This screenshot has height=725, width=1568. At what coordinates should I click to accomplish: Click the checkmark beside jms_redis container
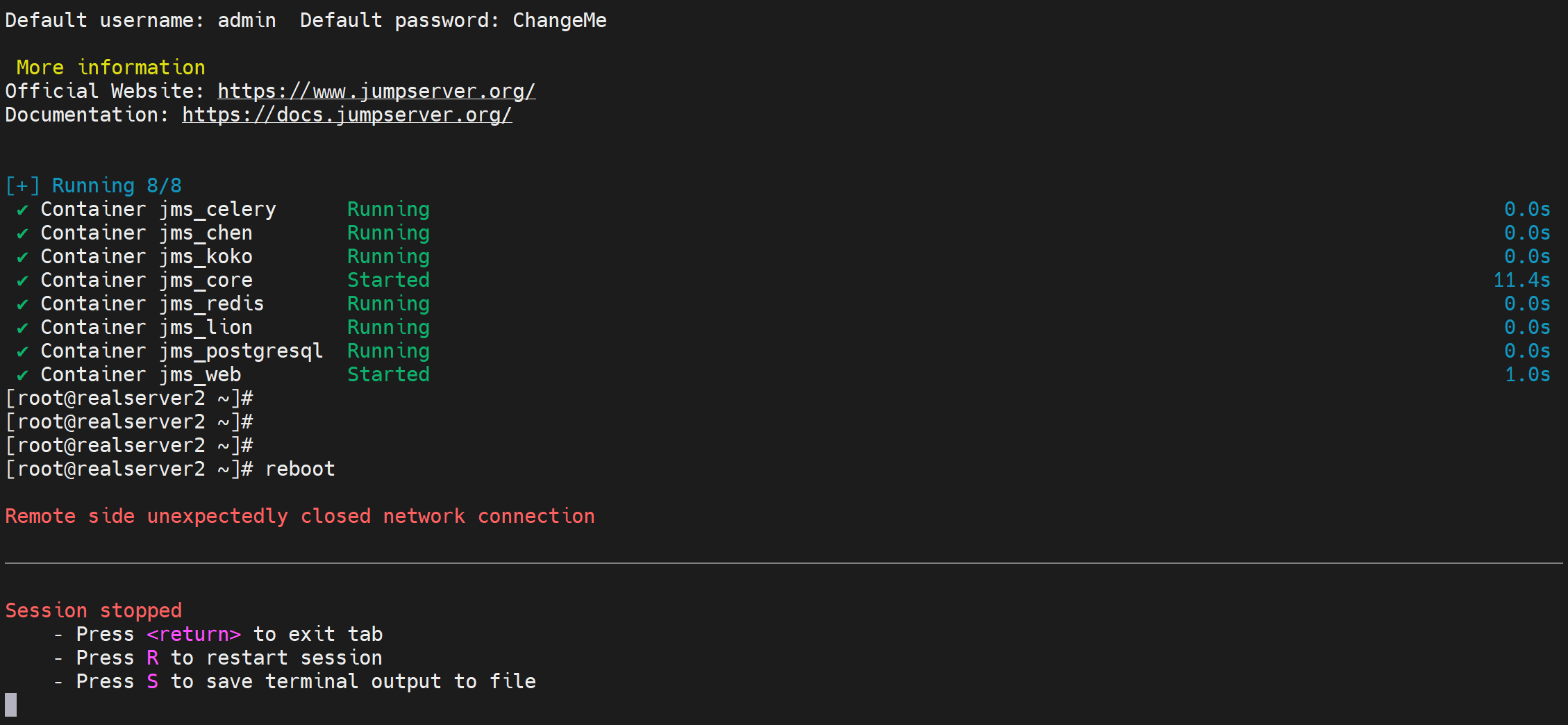(23, 304)
